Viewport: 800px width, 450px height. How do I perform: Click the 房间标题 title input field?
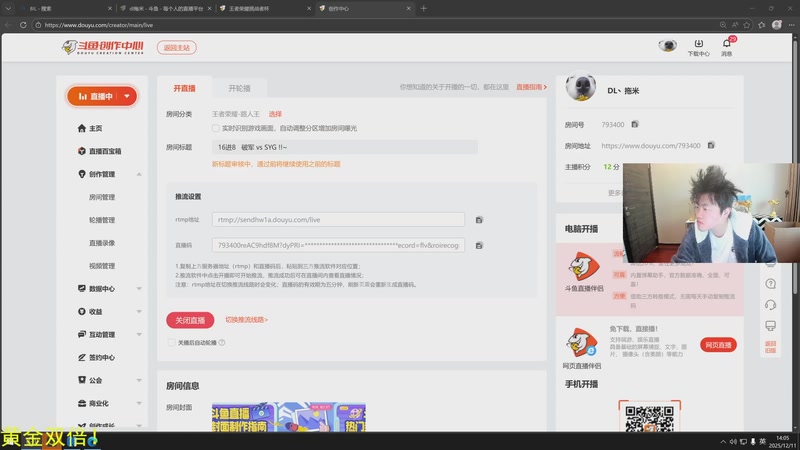[x=344, y=147]
